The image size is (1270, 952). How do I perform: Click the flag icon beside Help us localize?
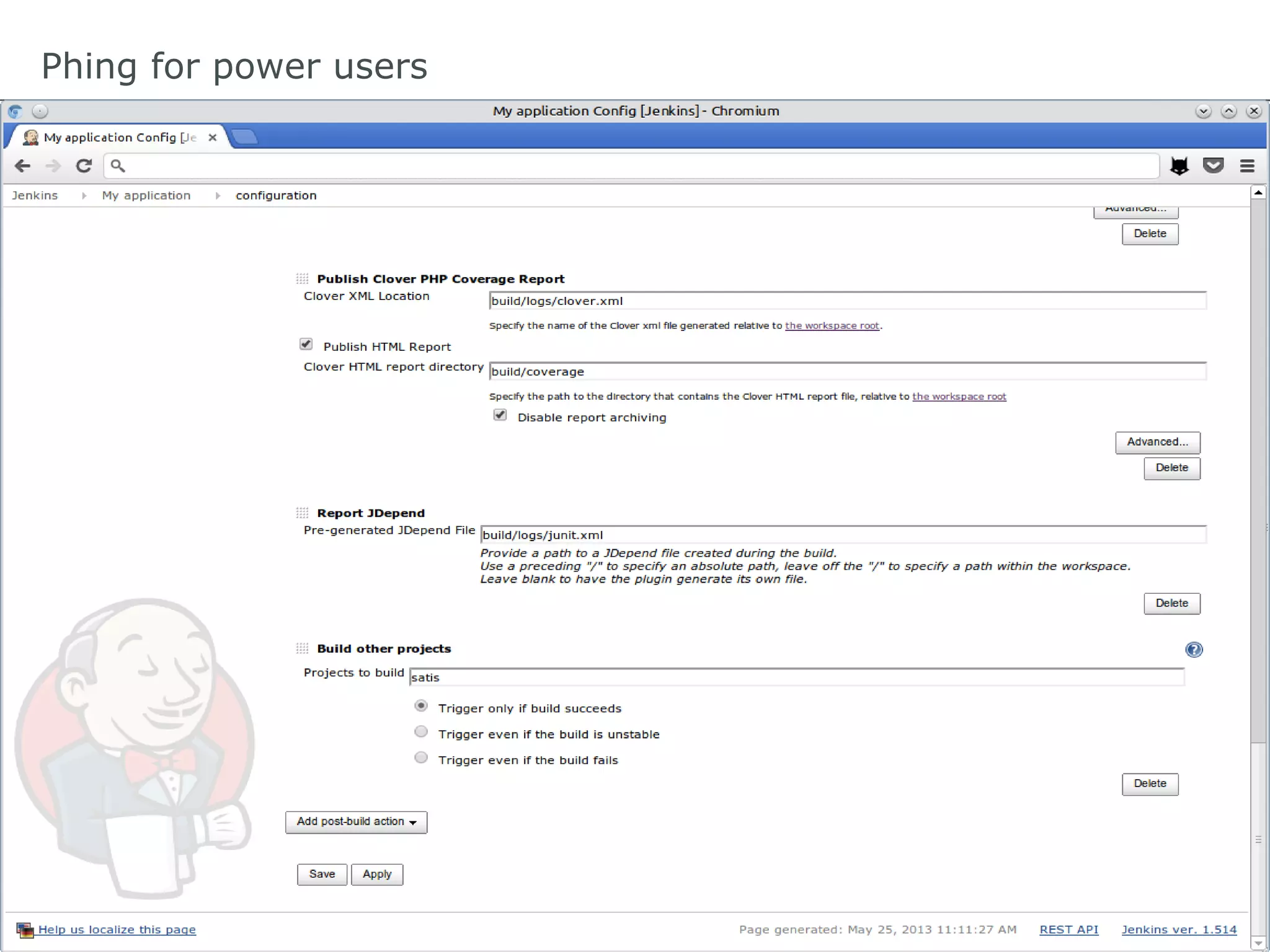25,930
